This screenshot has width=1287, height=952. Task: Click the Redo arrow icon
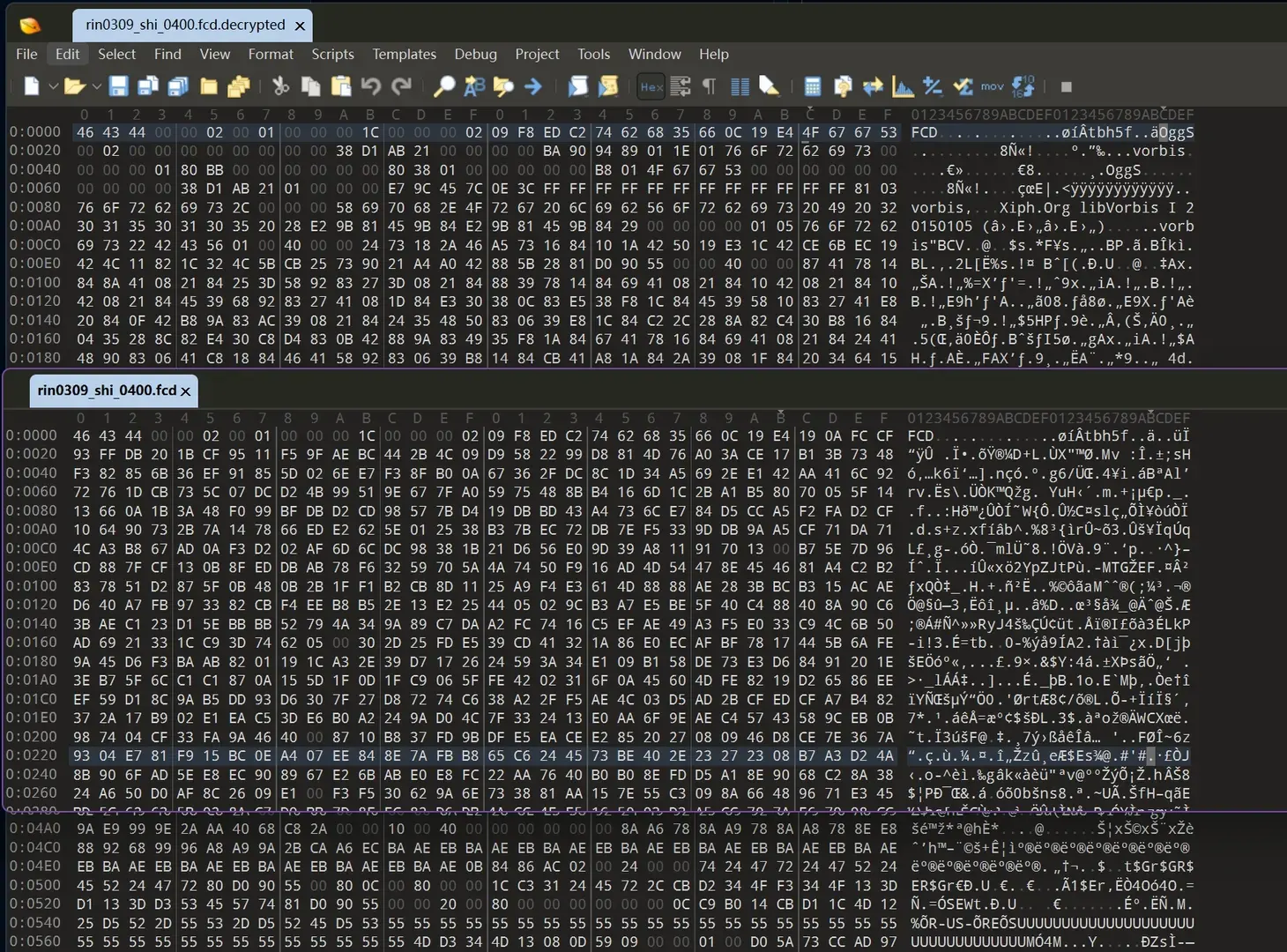click(401, 86)
